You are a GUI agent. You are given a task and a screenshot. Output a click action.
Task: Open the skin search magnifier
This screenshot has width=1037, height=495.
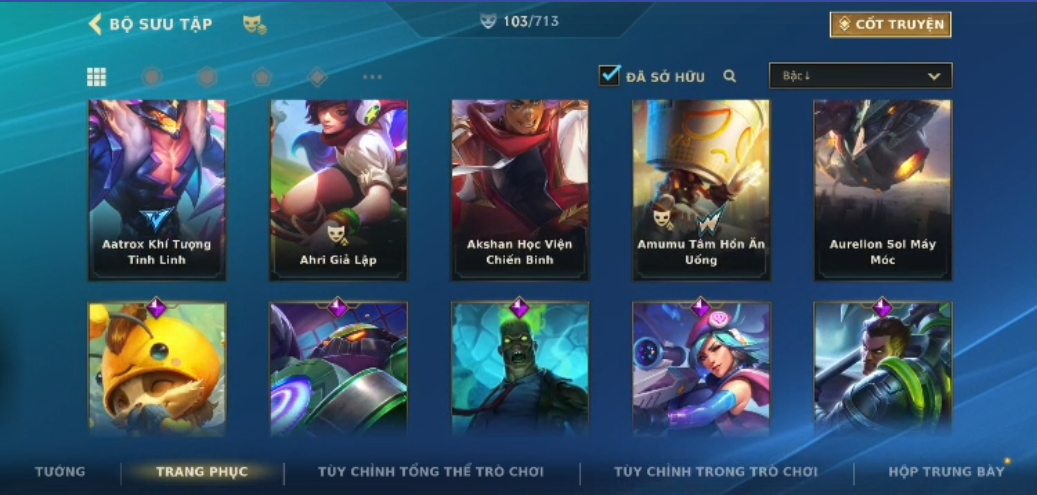729,76
